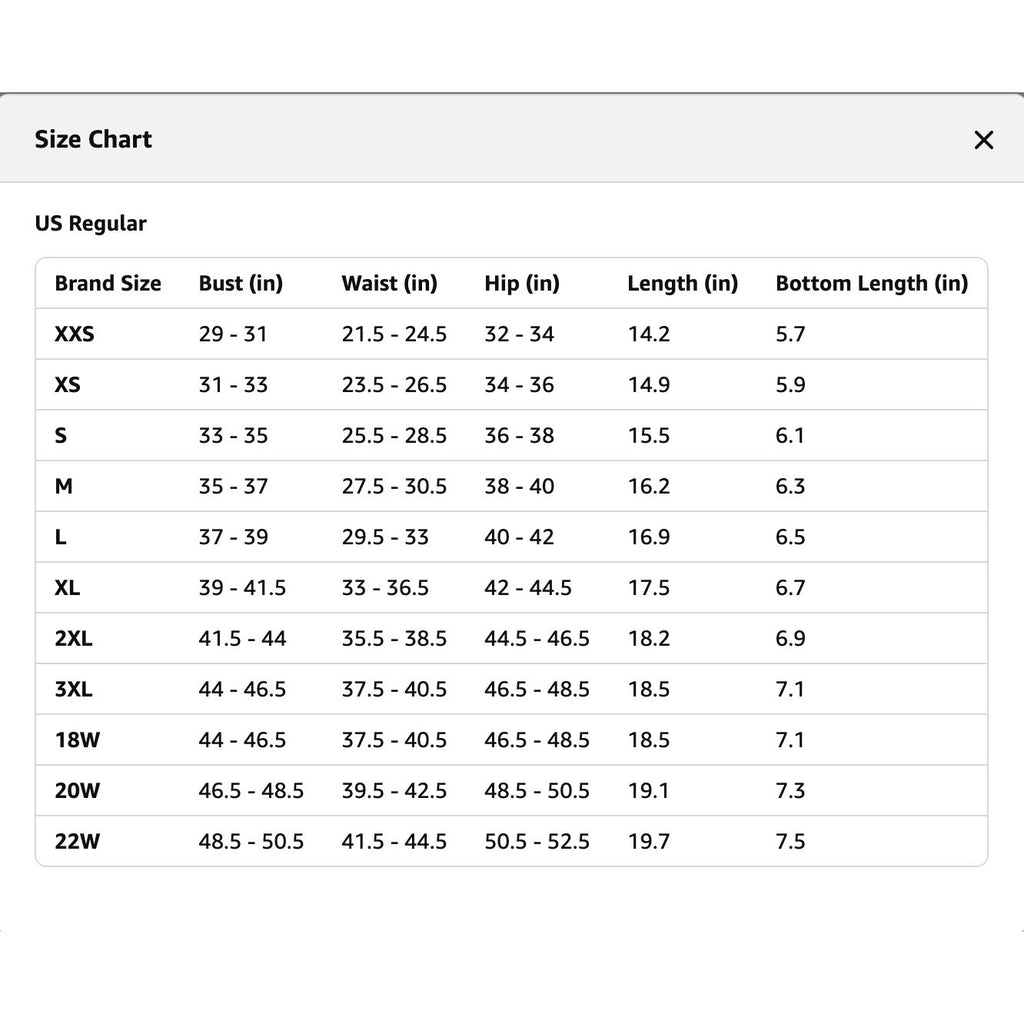Click the S brand size label
This screenshot has height=1024, width=1024.
pos(61,436)
